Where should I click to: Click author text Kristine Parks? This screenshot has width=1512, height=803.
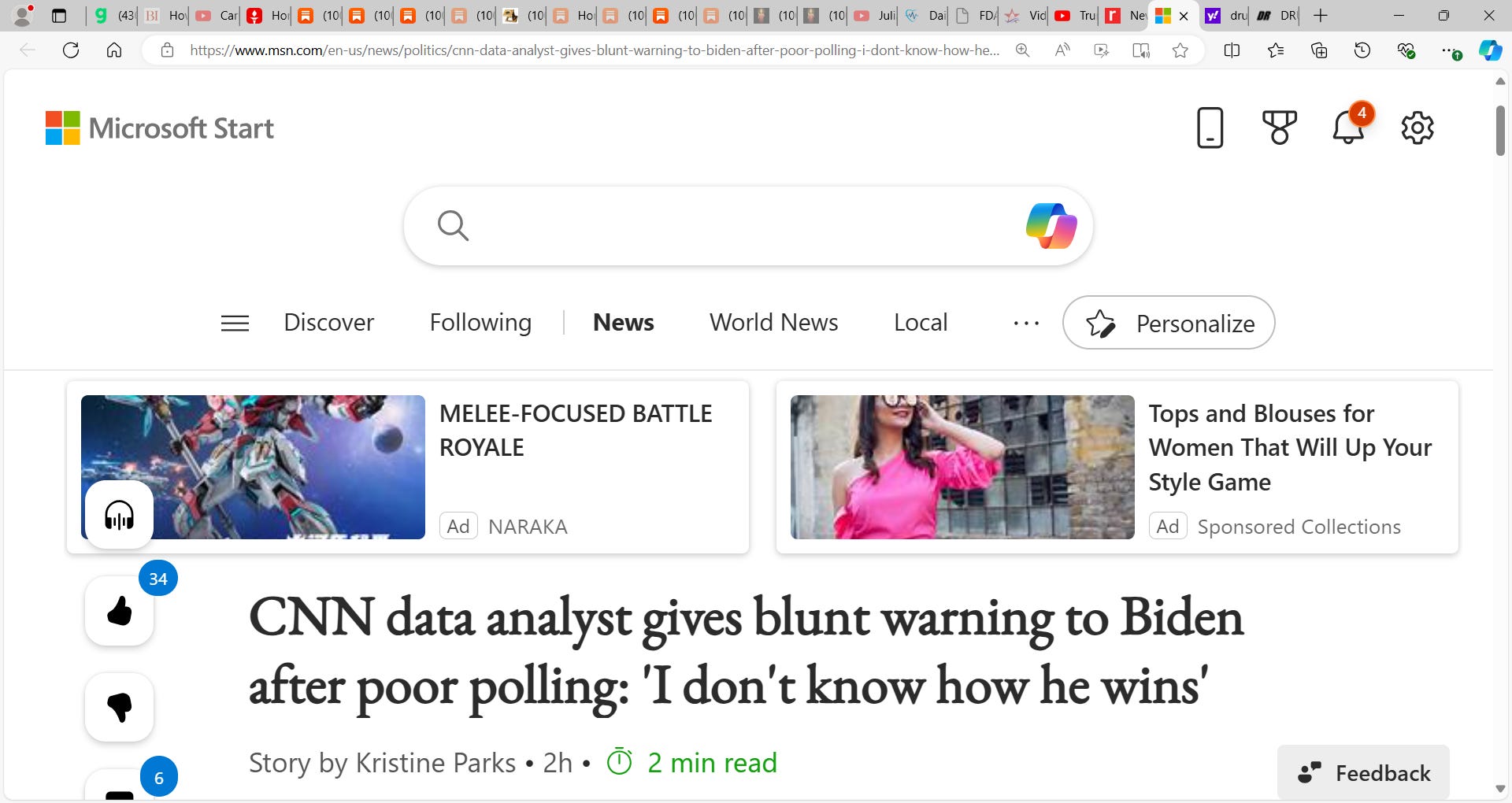click(435, 763)
